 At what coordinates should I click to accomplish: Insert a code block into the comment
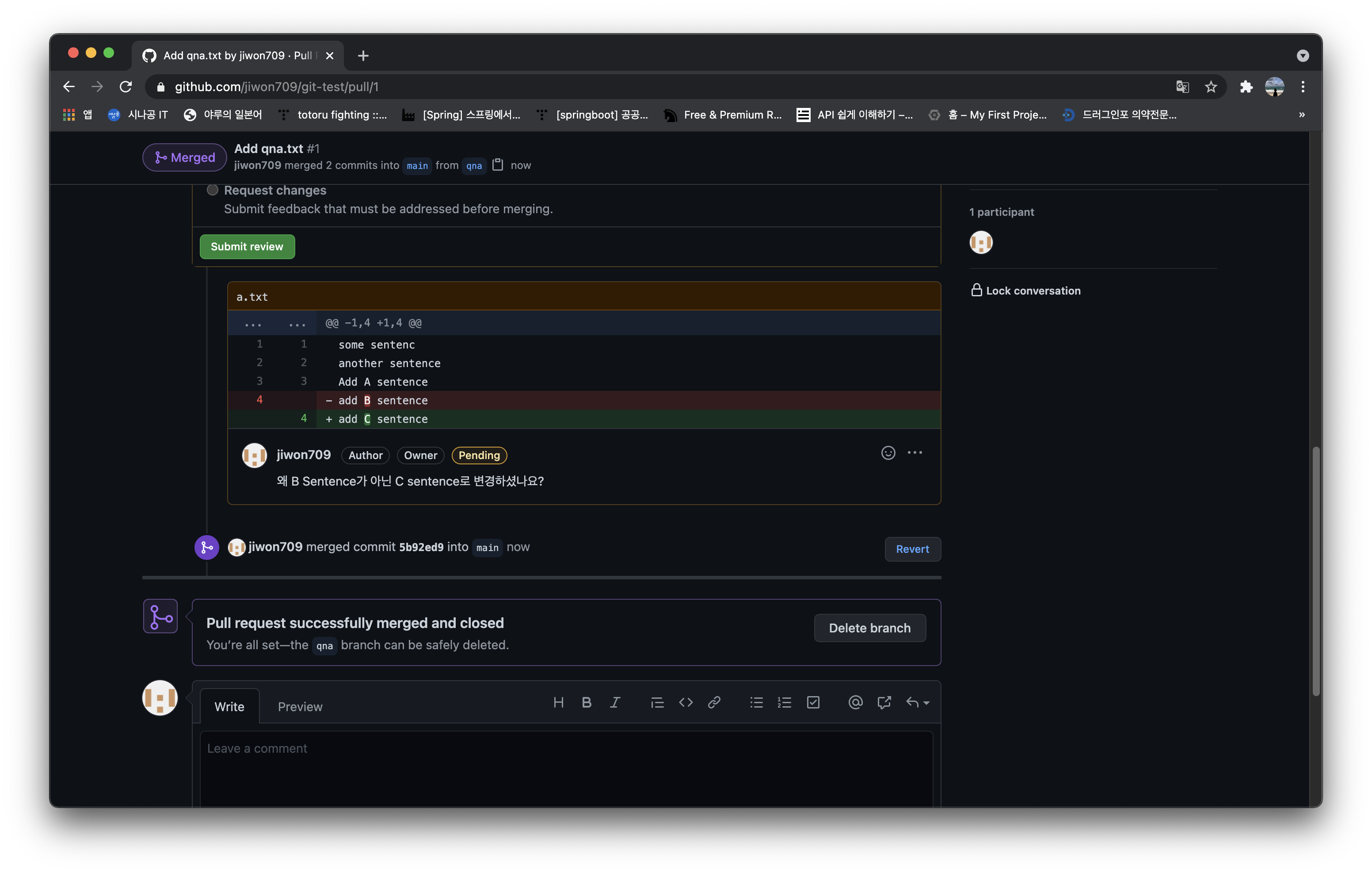click(686, 702)
